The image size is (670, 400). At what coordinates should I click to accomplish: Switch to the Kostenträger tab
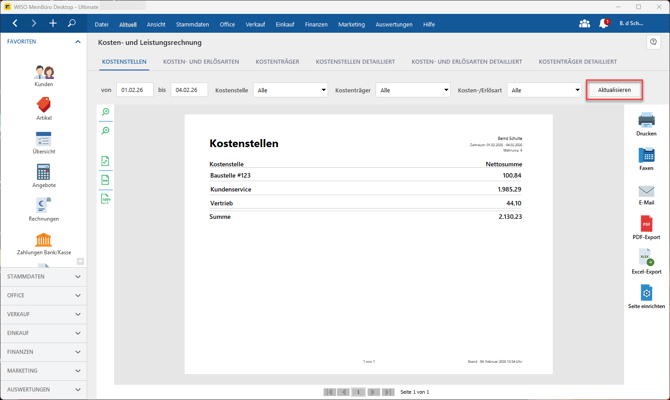277,62
